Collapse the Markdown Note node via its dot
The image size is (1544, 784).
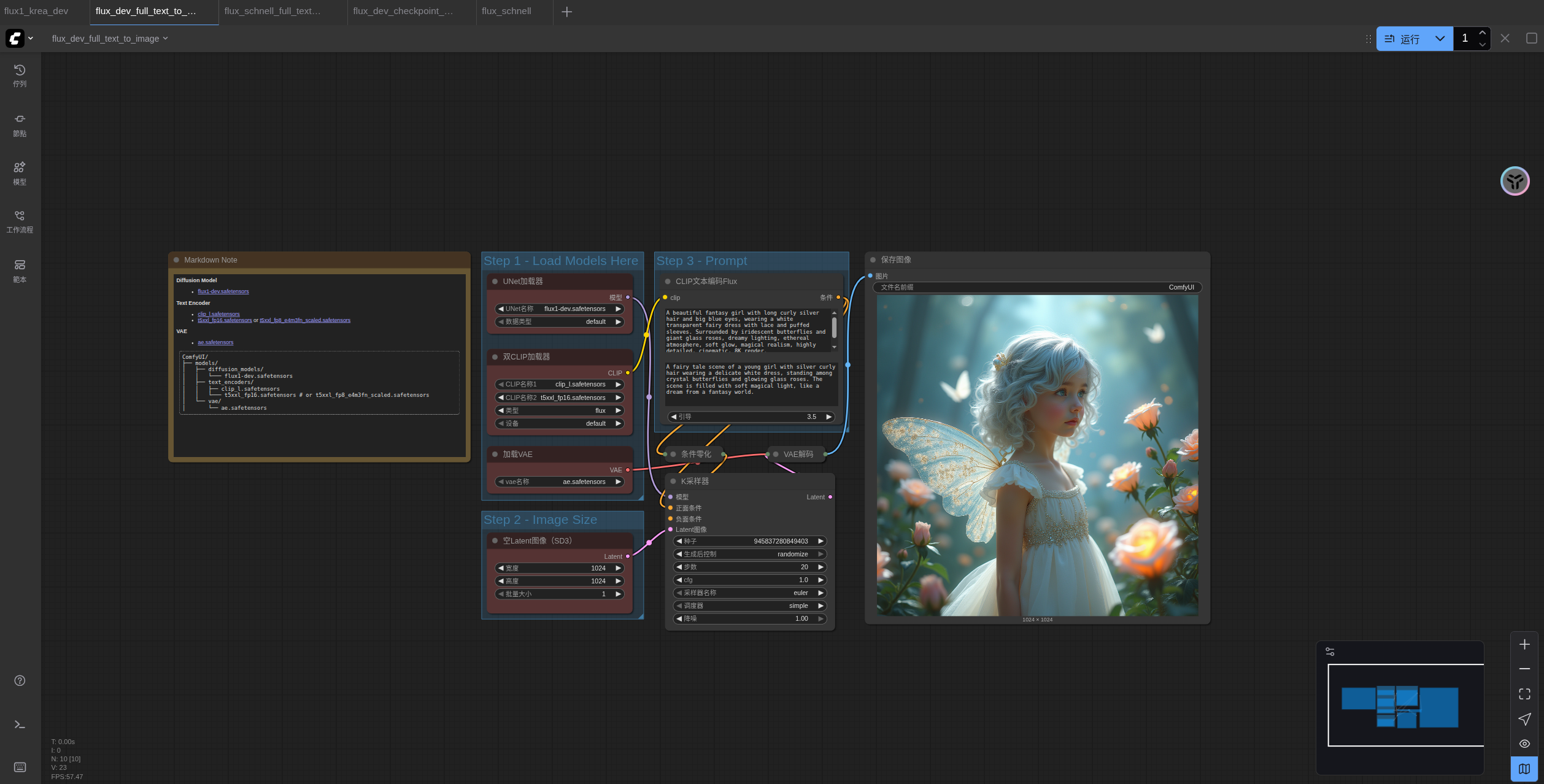point(176,260)
